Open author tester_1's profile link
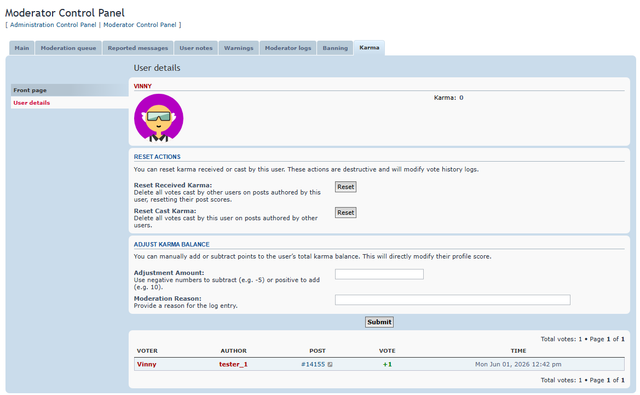640x395 pixels. point(233,364)
